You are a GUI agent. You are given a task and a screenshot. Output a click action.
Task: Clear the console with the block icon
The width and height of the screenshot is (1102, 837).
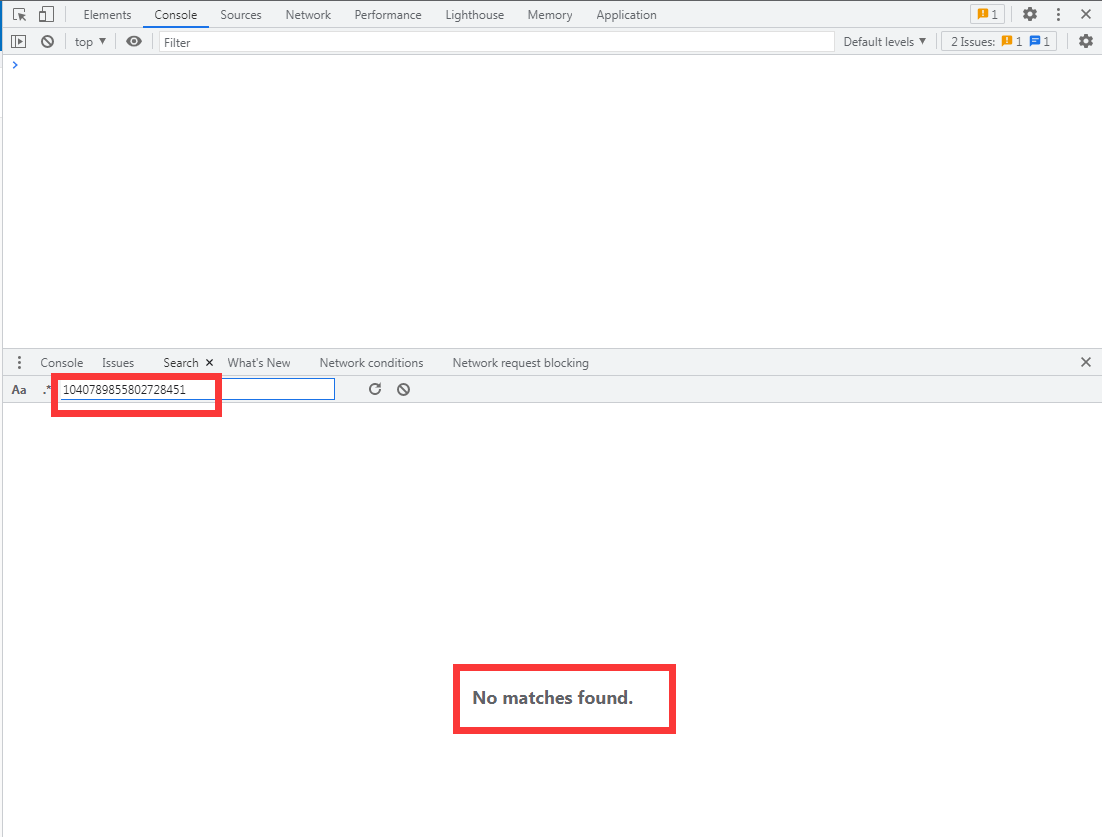point(47,42)
